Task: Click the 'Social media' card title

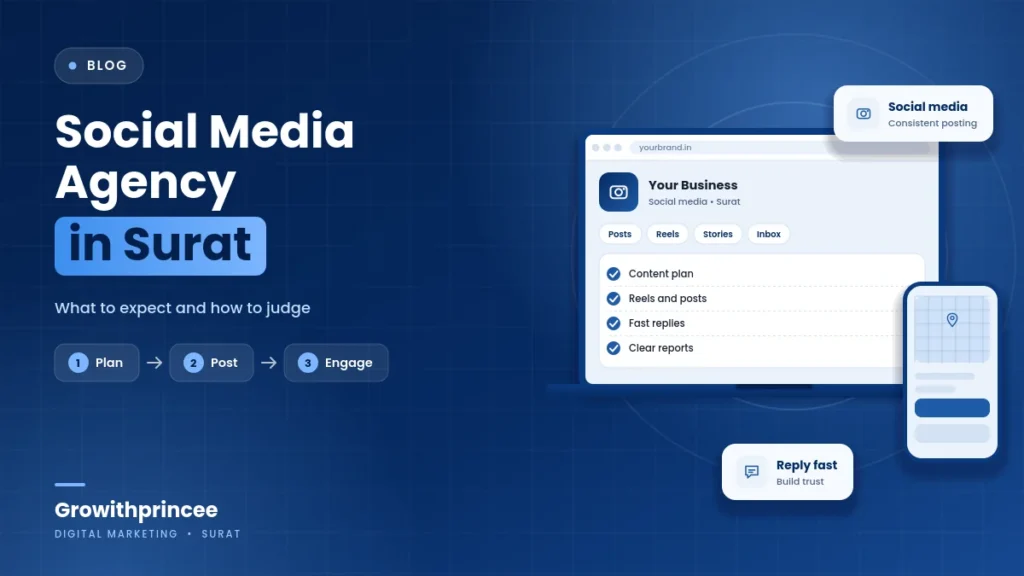Action: tap(928, 106)
